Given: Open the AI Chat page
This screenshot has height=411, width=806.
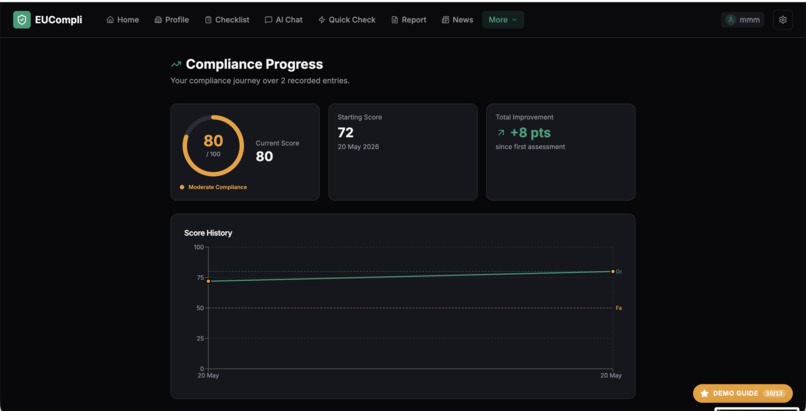Looking at the screenshot, I should pos(284,20).
